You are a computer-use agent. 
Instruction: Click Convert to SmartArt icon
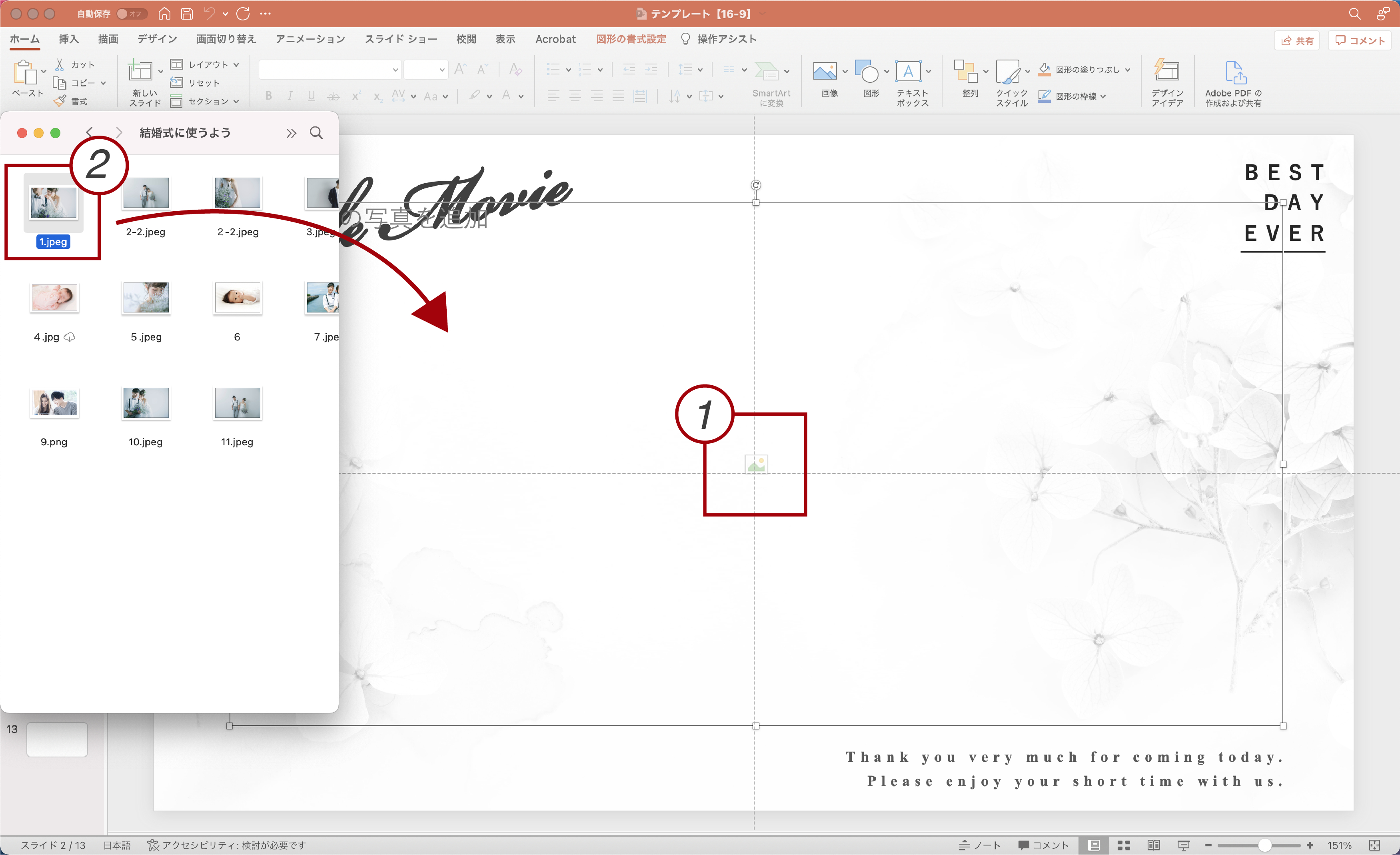pyautogui.click(x=767, y=72)
